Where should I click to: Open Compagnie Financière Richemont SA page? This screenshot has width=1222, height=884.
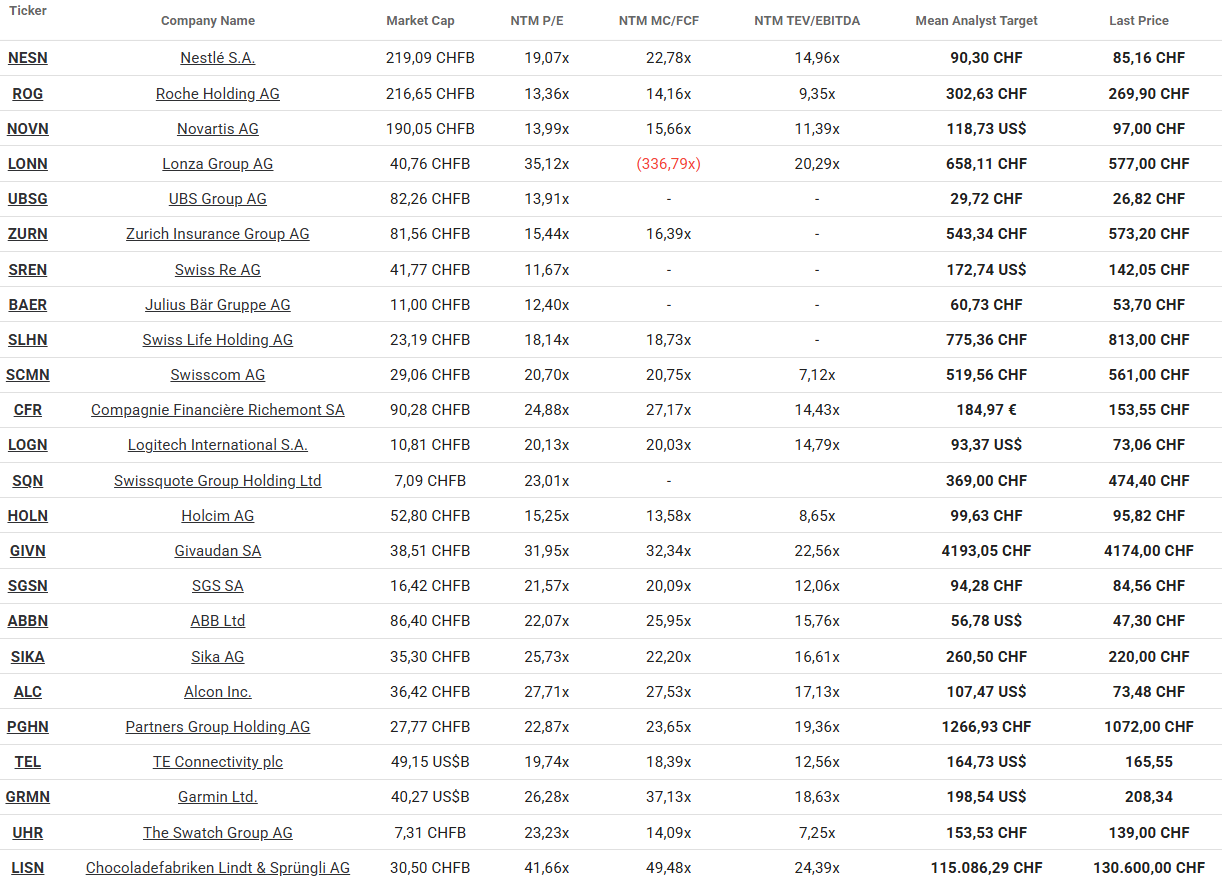pyautogui.click(x=217, y=410)
